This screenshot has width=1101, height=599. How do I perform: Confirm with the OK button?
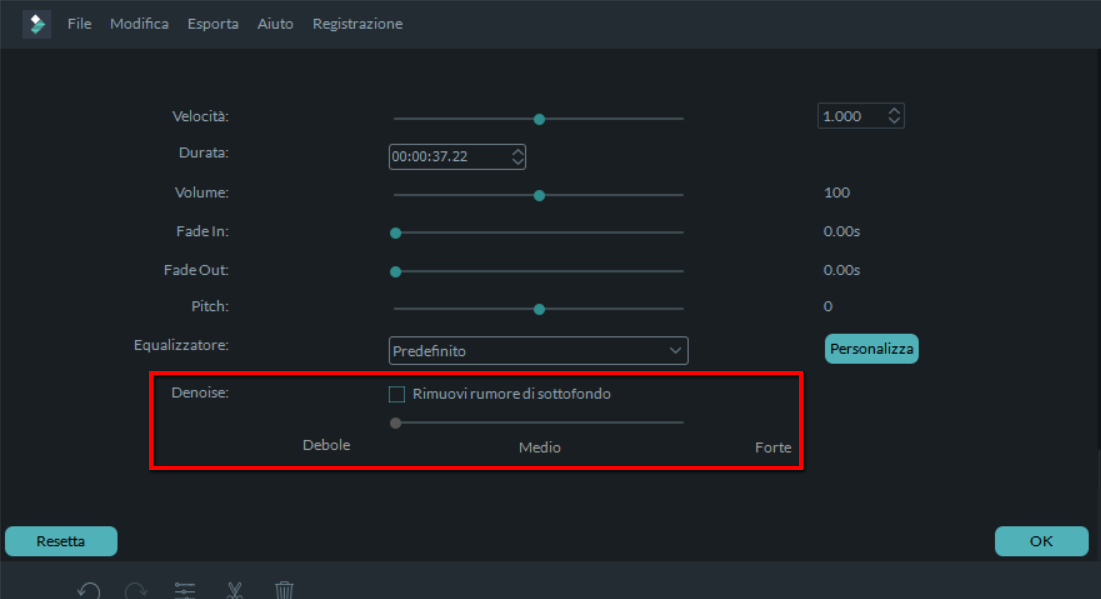[1041, 541]
